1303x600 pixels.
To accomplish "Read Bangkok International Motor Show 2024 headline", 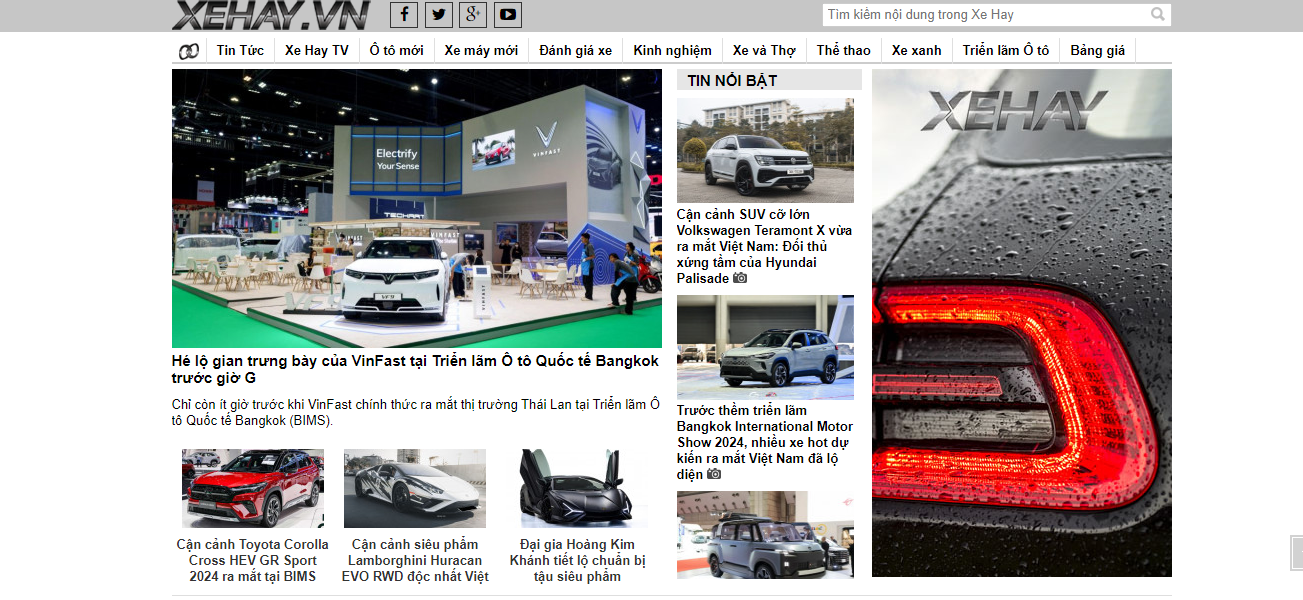I will (764, 442).
